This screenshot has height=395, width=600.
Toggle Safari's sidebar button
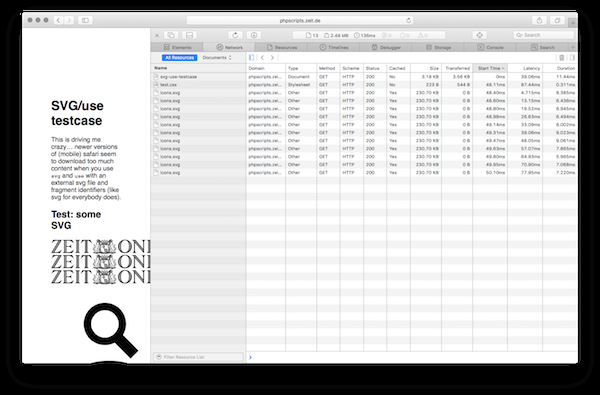click(x=85, y=20)
